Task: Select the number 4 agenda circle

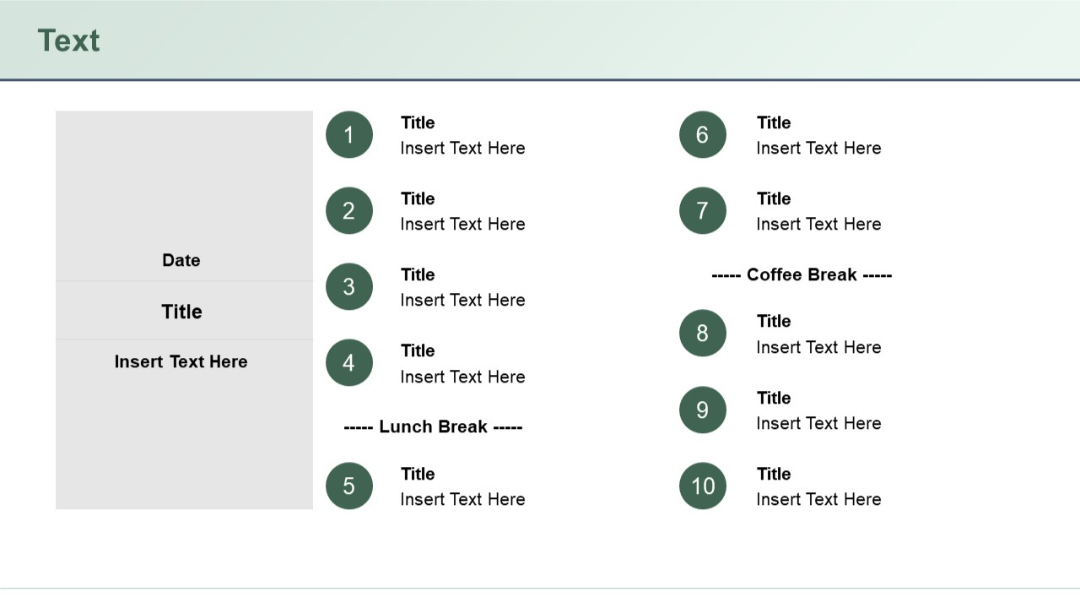Action: (x=349, y=362)
